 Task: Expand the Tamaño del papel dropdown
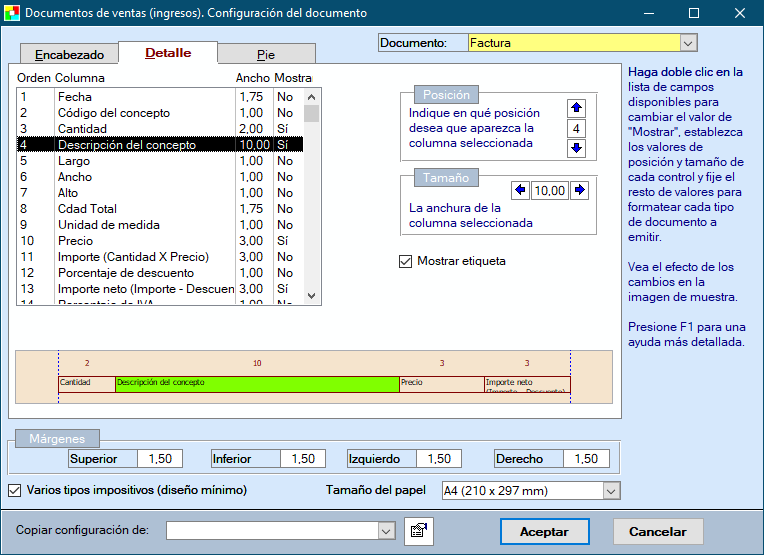click(611, 491)
